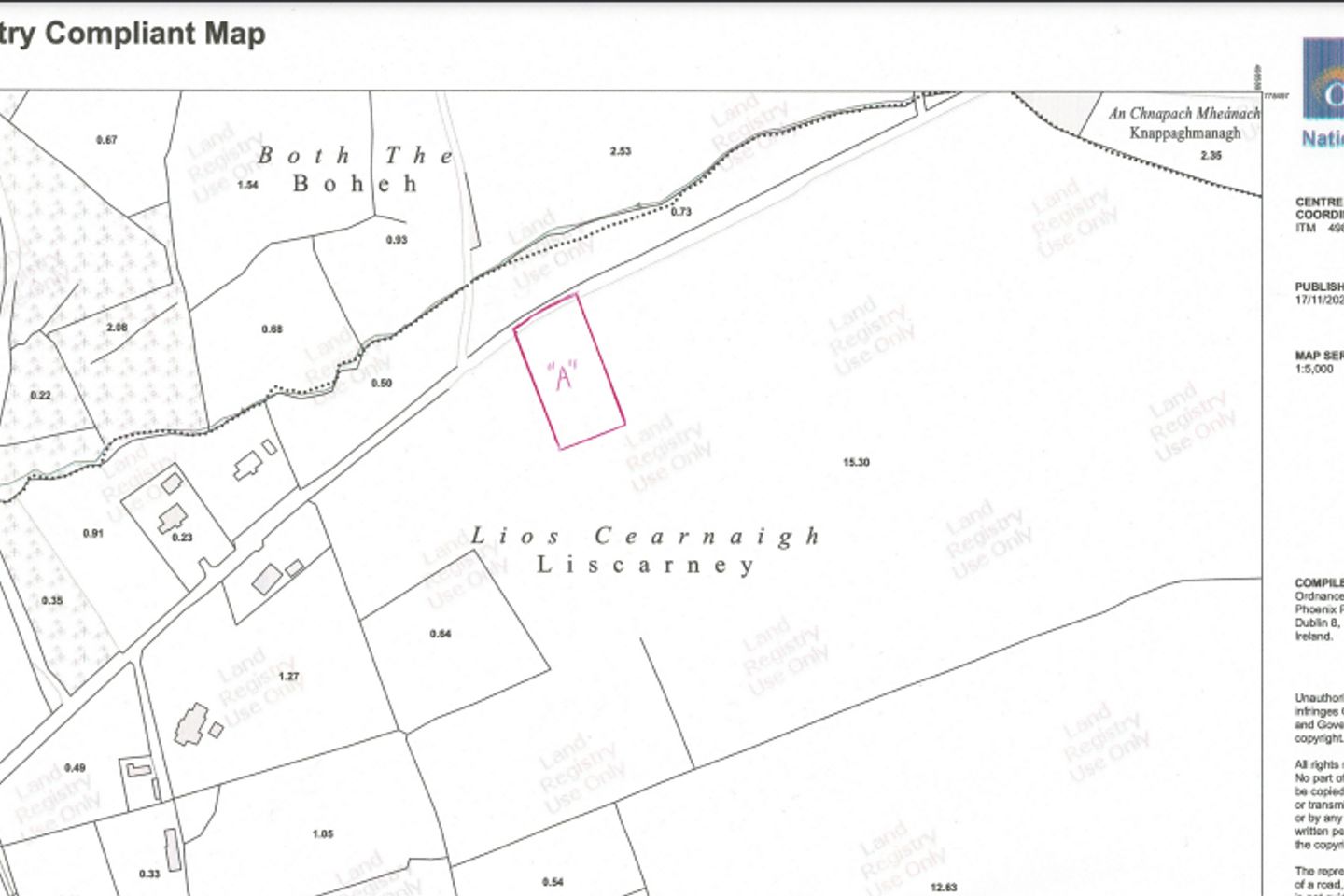Select the small plot marked 0.23
Viewport: 1344px width, 896px height.
tap(182, 537)
